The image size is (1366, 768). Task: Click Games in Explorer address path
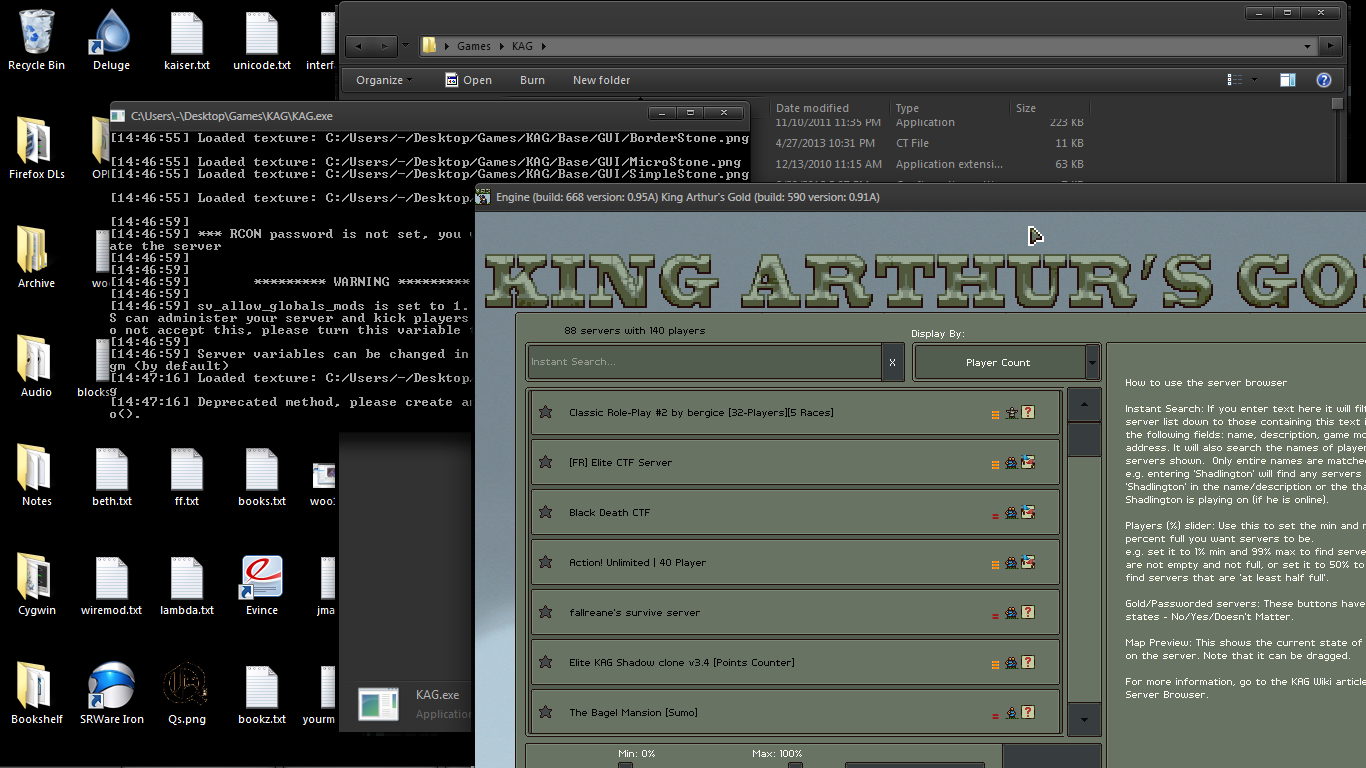(x=474, y=46)
